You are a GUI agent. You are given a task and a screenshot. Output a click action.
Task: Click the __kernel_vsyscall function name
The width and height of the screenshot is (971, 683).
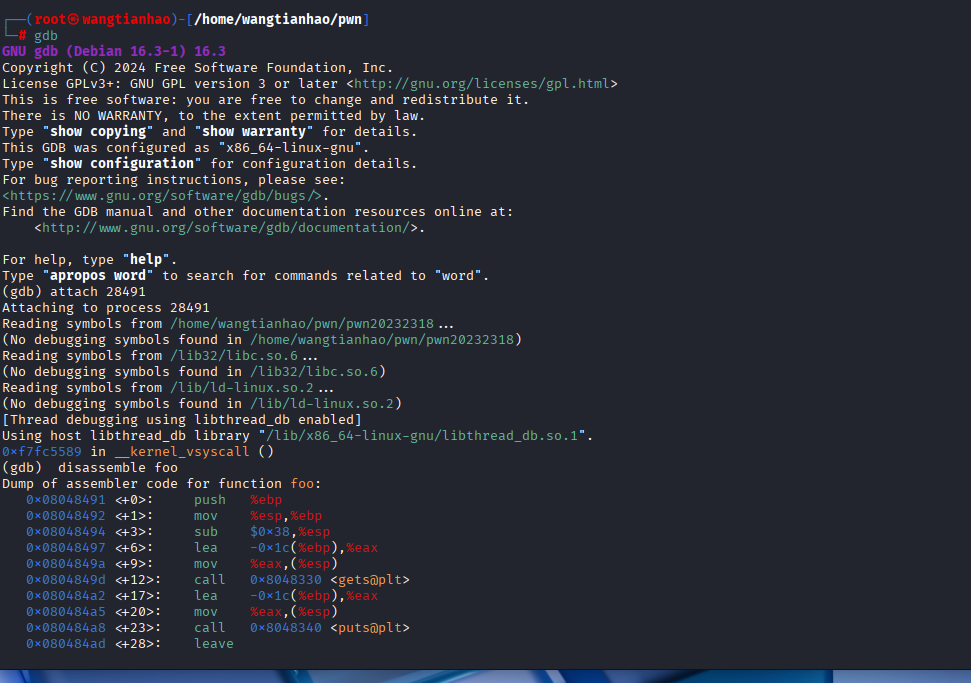(182, 452)
